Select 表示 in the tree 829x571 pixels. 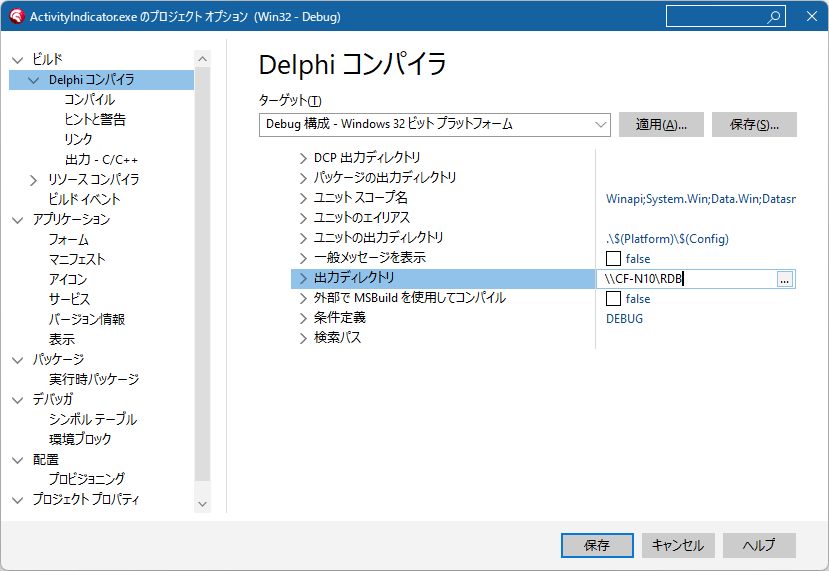[x=61, y=339]
